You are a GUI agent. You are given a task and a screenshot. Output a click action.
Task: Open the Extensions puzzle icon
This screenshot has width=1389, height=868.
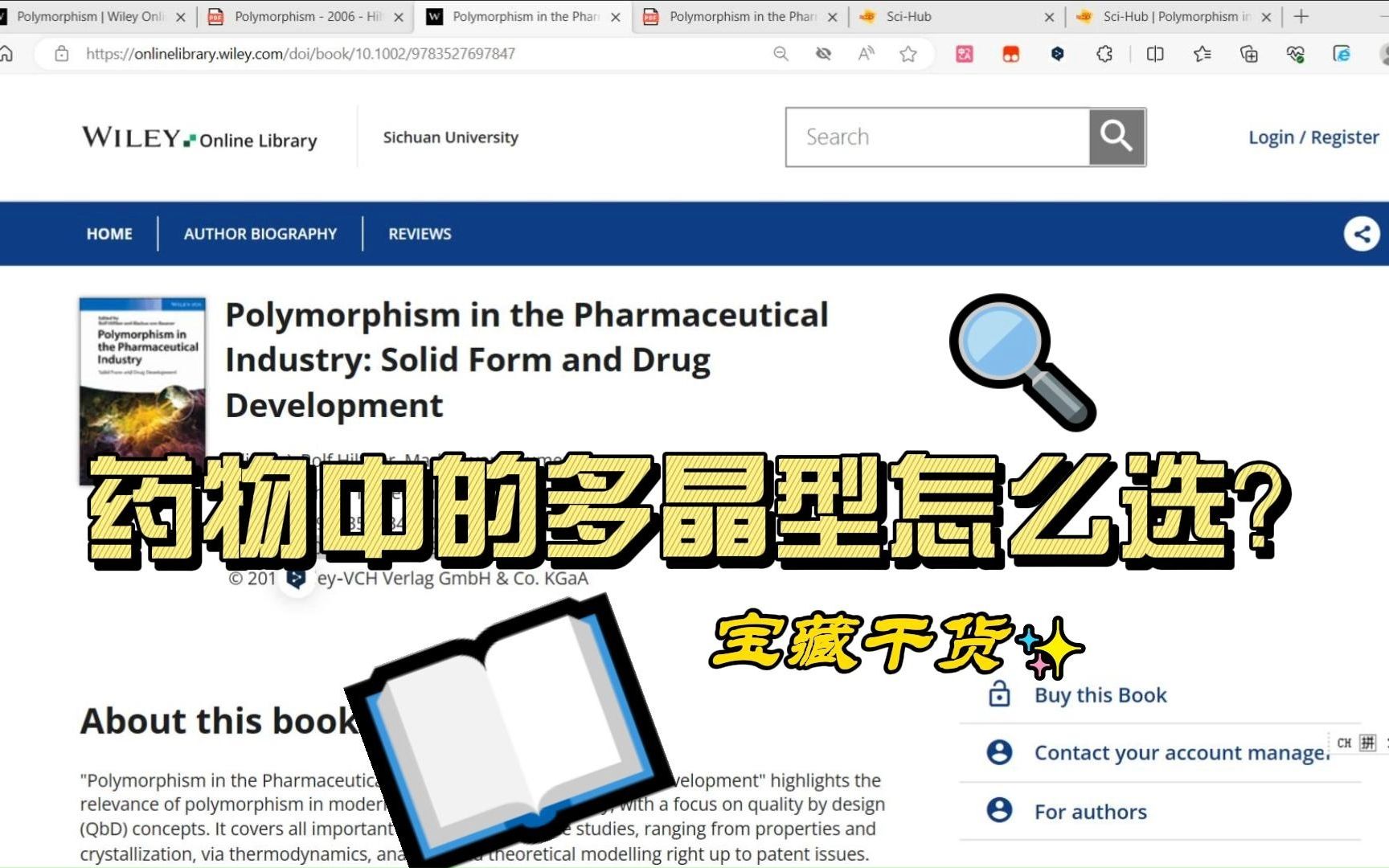pos(1104,54)
